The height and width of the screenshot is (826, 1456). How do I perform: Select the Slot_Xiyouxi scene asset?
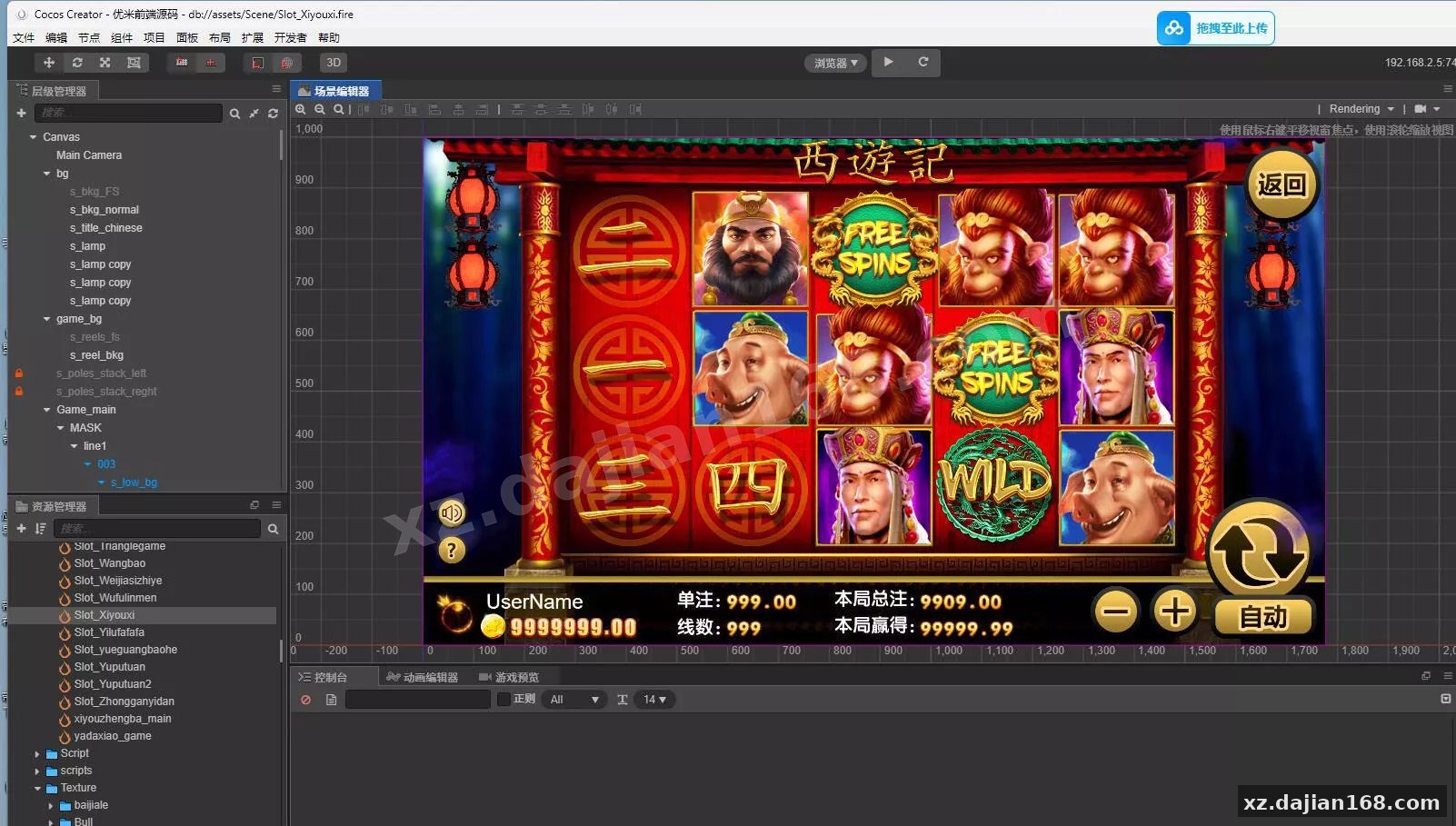pyautogui.click(x=105, y=615)
